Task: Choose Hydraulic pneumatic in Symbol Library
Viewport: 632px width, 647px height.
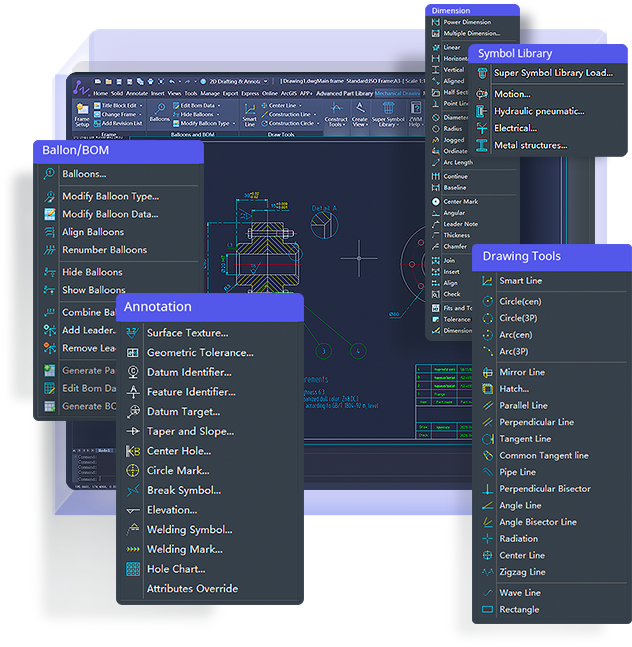Action: [x=538, y=111]
